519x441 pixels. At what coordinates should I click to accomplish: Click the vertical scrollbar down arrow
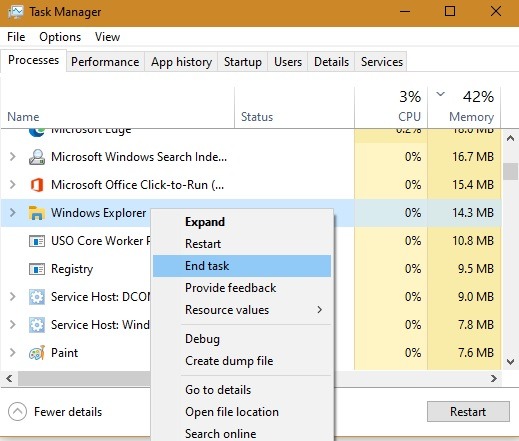pos(510,362)
